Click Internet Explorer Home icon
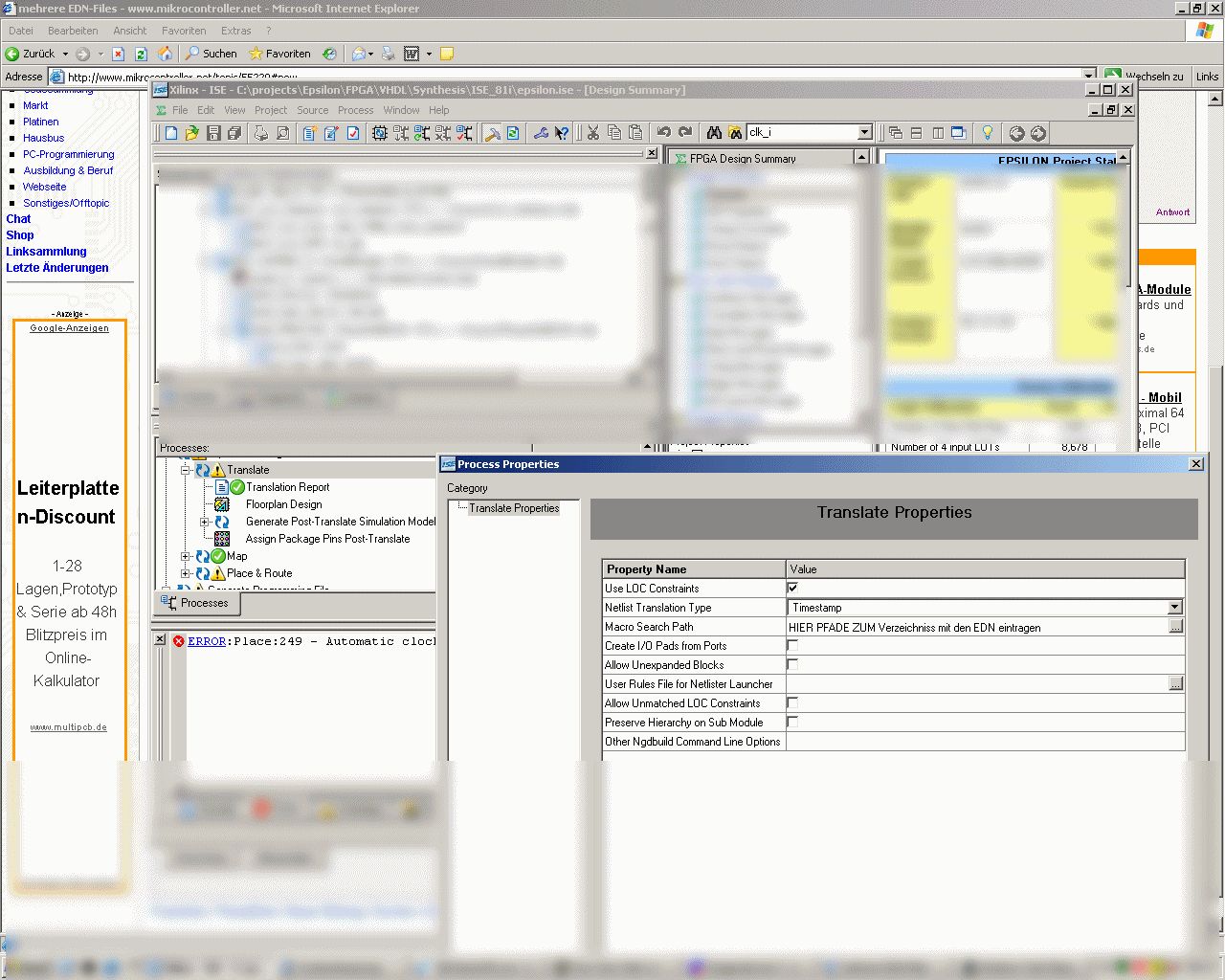 [x=165, y=54]
